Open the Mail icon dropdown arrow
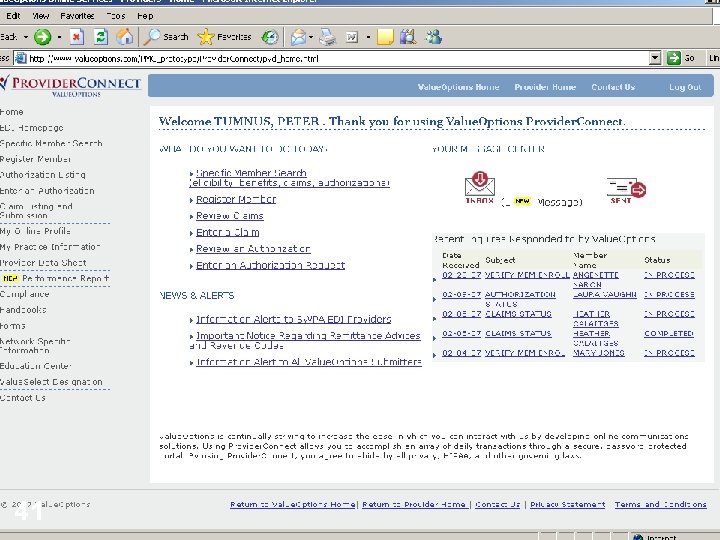The width and height of the screenshot is (720, 540). click(x=311, y=37)
